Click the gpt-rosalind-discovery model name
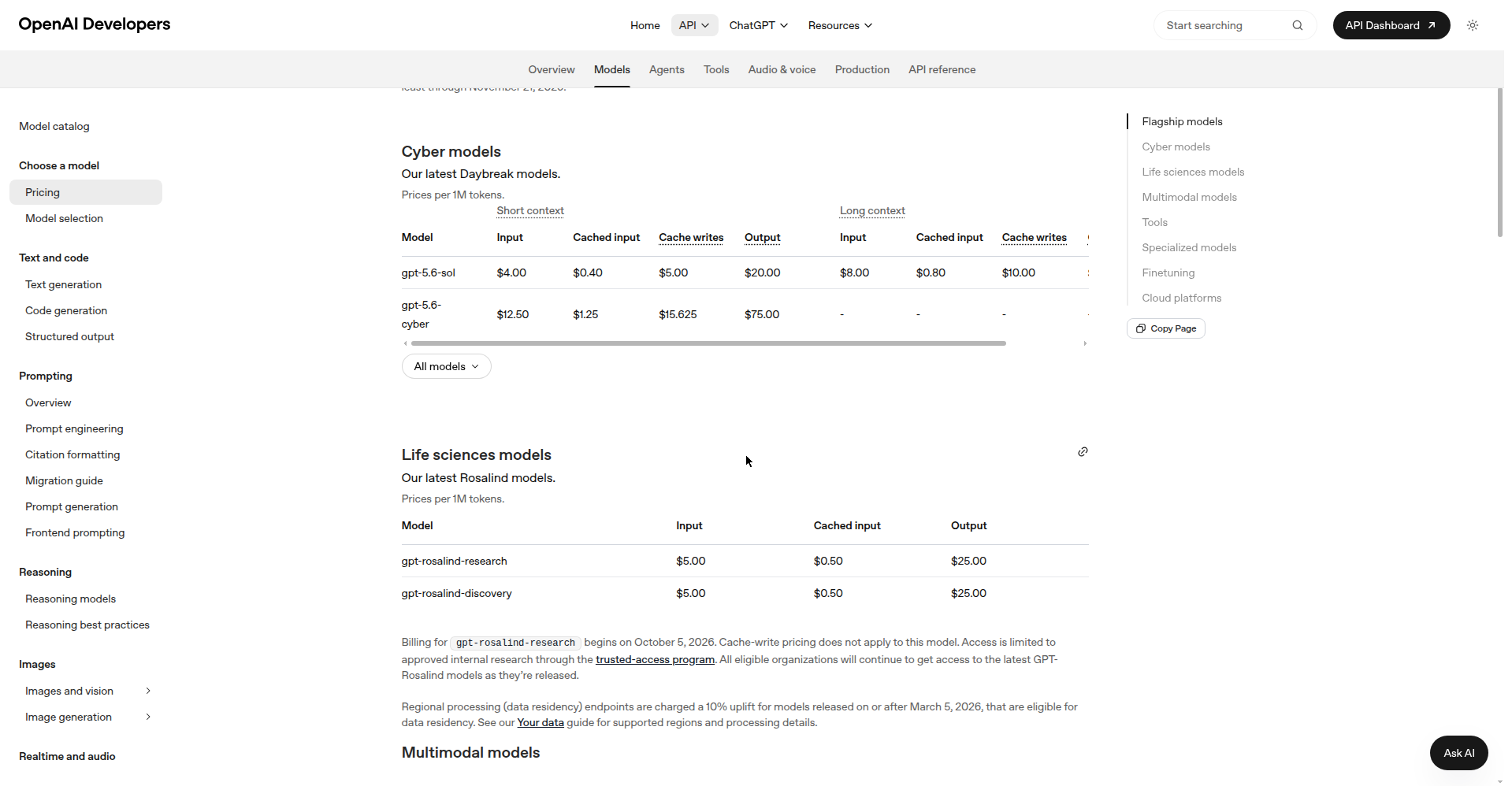Screen dimensions: 1512x786 coord(456,593)
